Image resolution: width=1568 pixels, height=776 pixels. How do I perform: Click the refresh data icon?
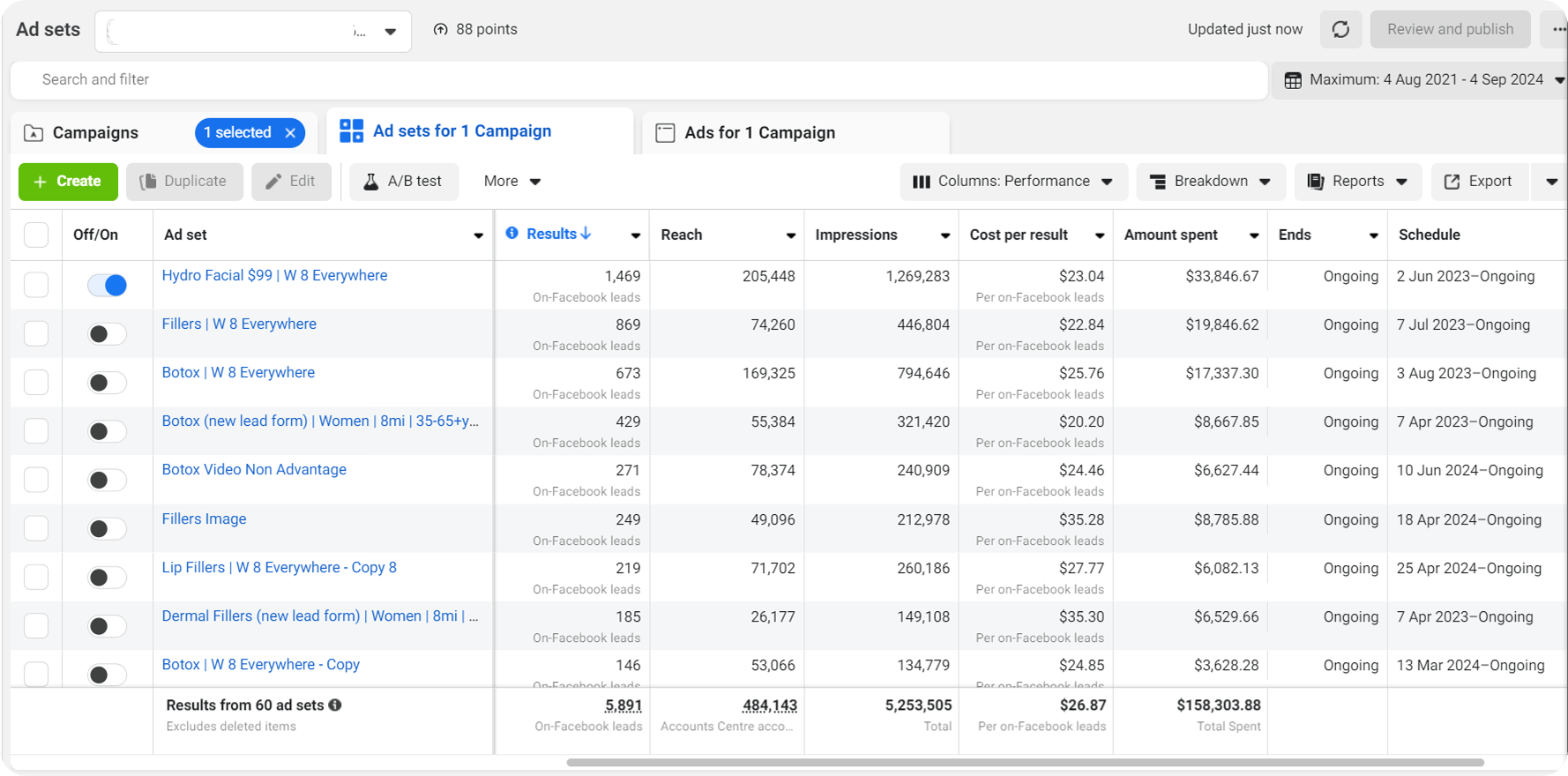1340,30
